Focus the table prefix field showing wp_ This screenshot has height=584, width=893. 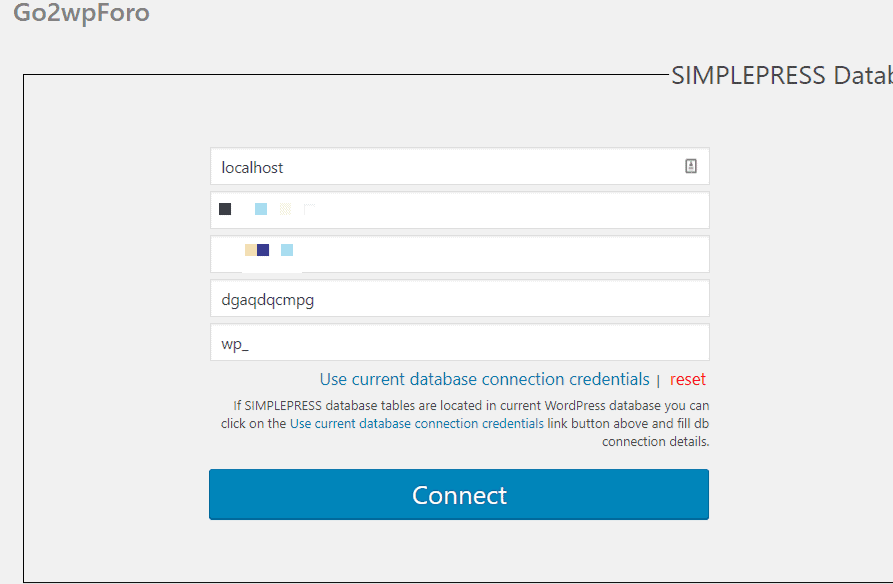coord(460,342)
